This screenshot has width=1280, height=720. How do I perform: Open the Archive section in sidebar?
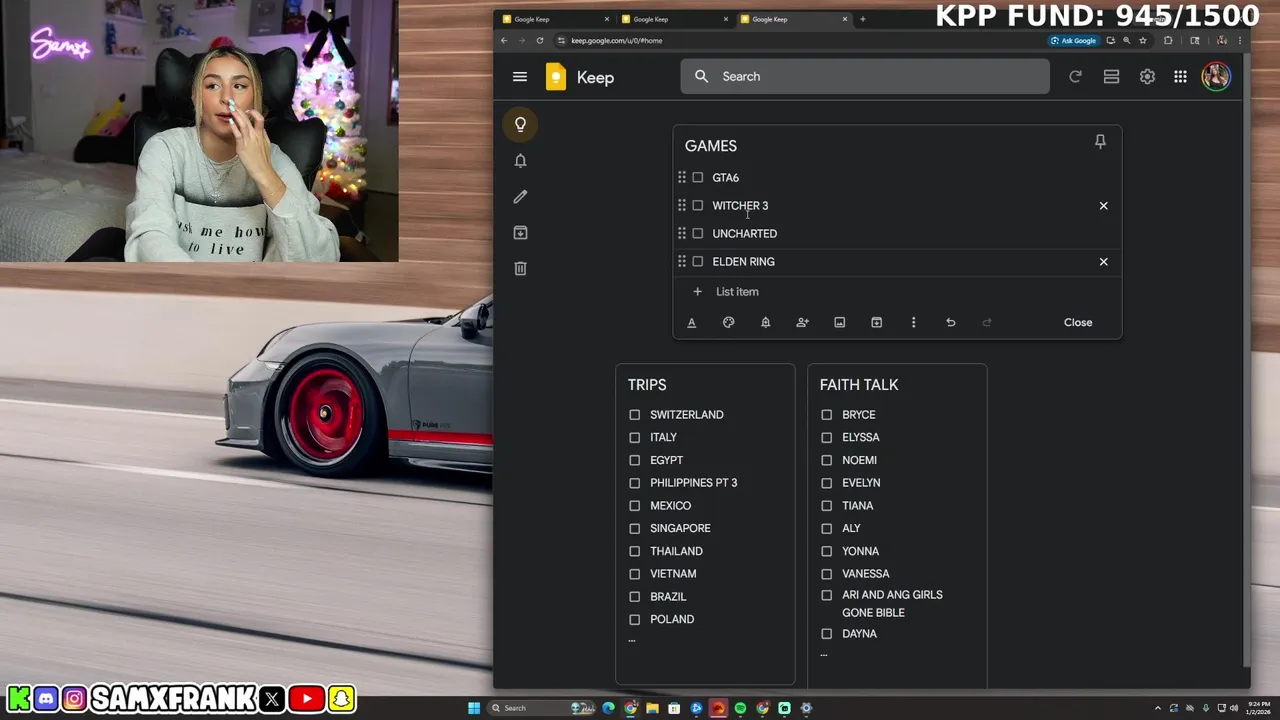(520, 233)
